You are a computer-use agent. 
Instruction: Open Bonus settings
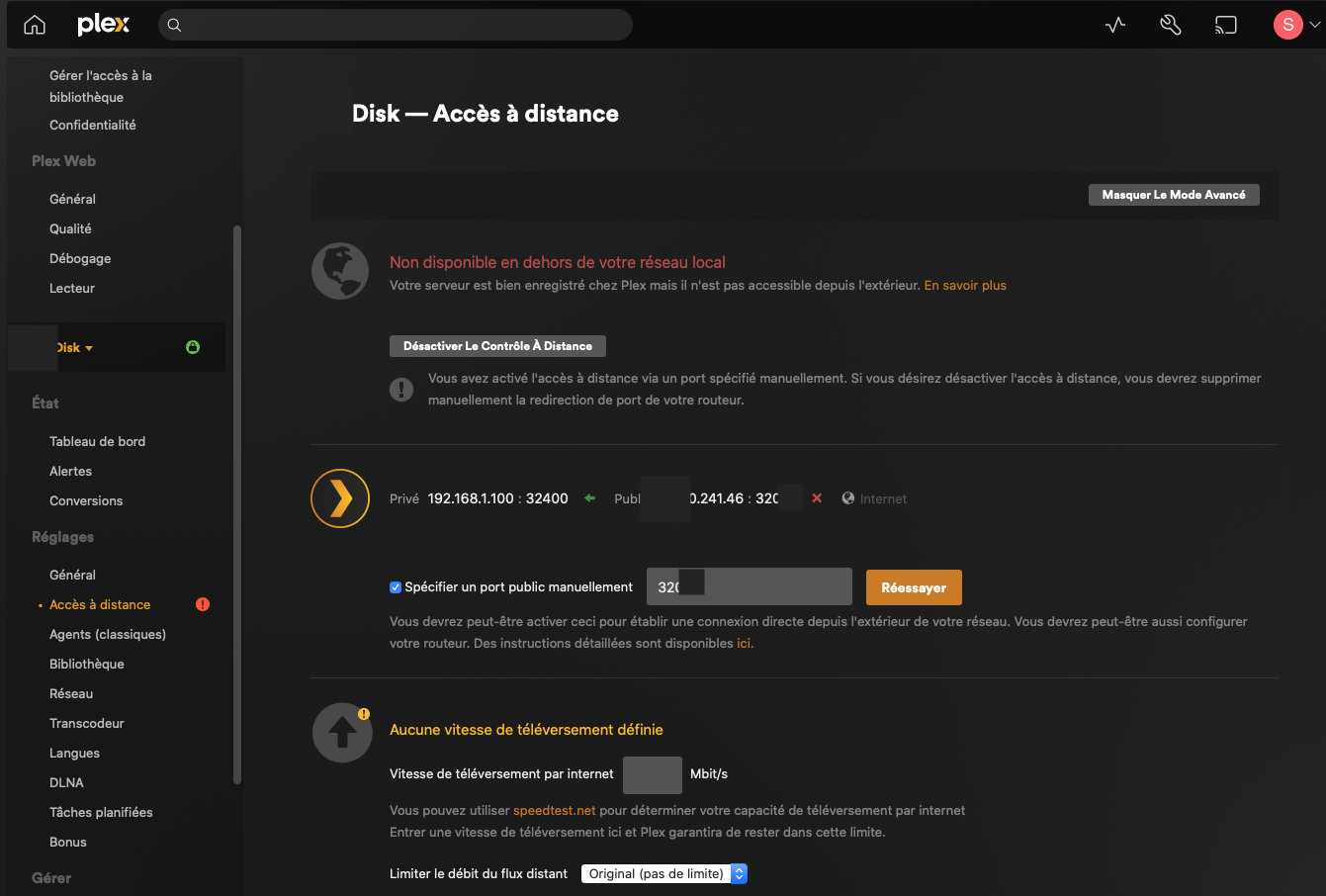click(x=68, y=842)
